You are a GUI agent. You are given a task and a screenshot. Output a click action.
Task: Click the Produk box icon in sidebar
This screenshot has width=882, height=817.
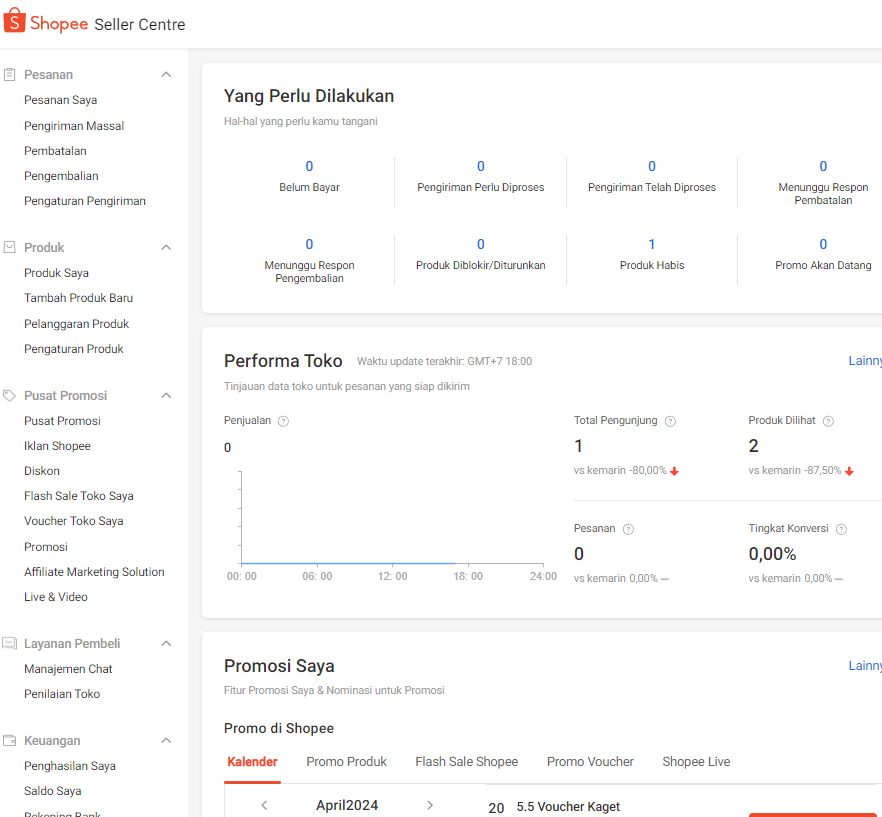tap(10, 247)
